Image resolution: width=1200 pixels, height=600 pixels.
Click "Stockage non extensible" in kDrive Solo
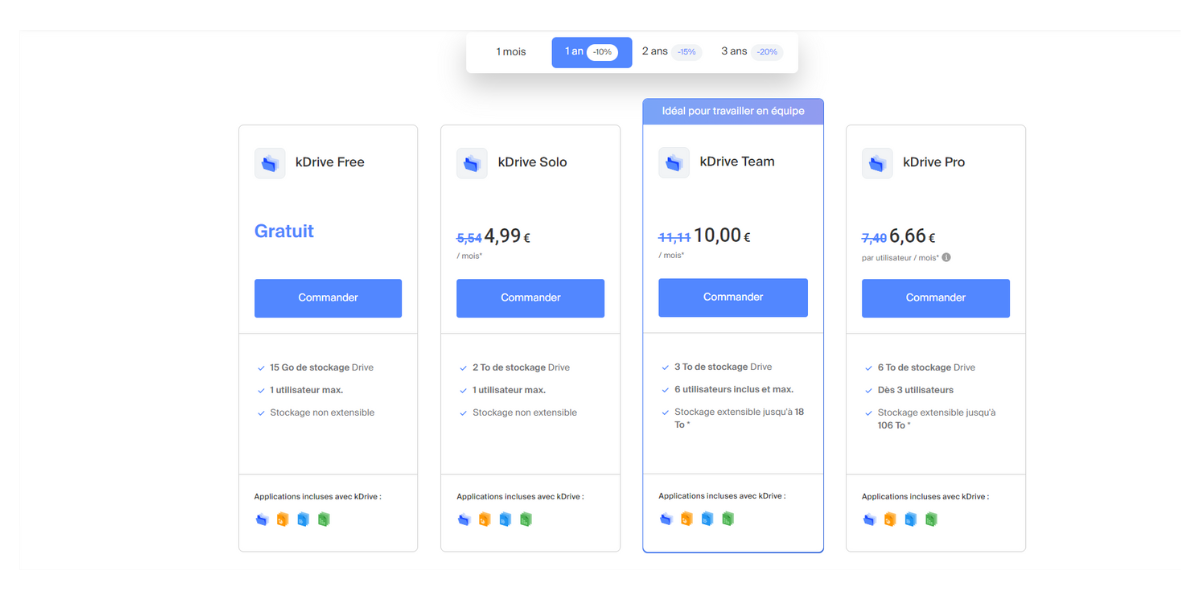[x=524, y=413]
